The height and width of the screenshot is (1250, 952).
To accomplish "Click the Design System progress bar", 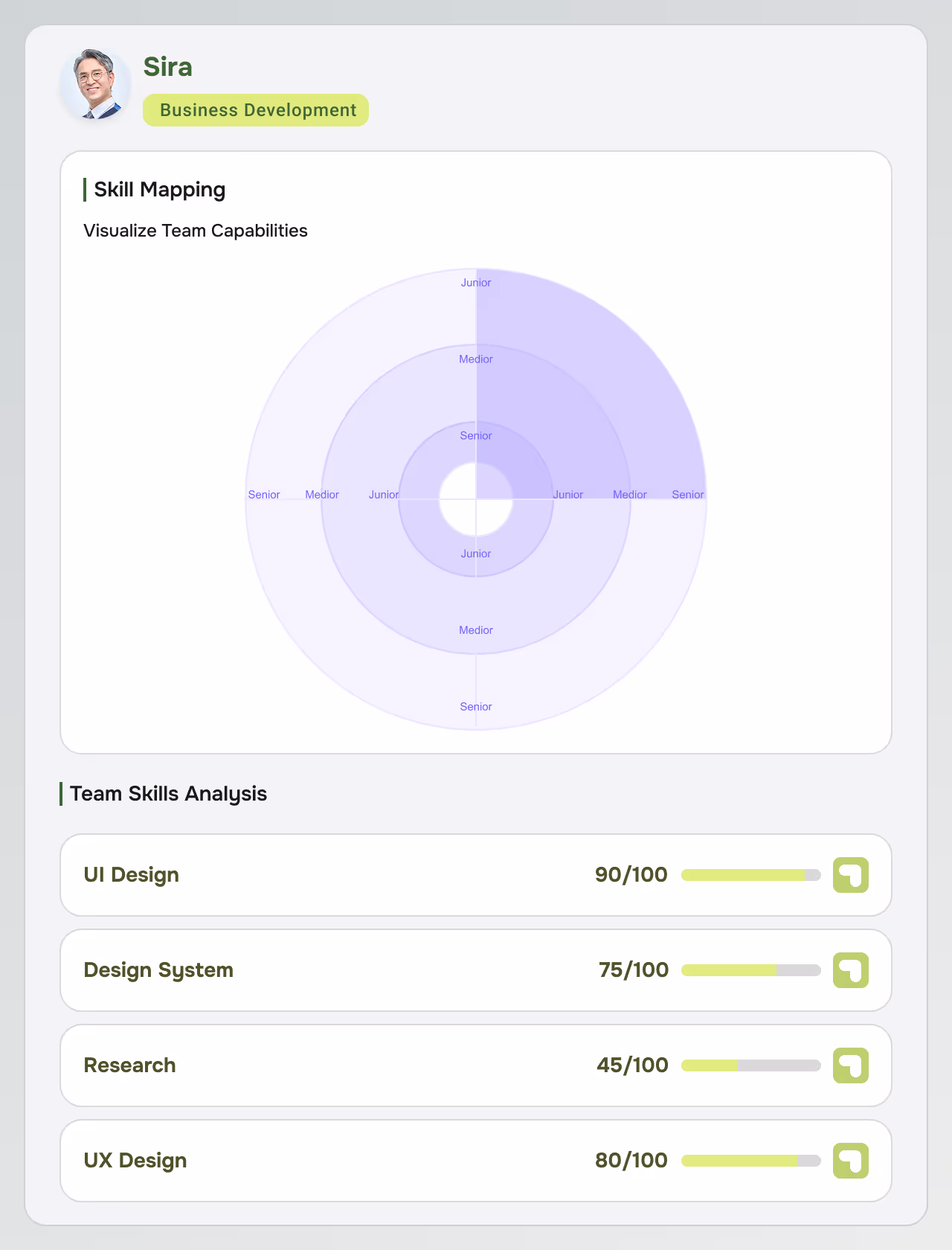I will tap(751, 970).
